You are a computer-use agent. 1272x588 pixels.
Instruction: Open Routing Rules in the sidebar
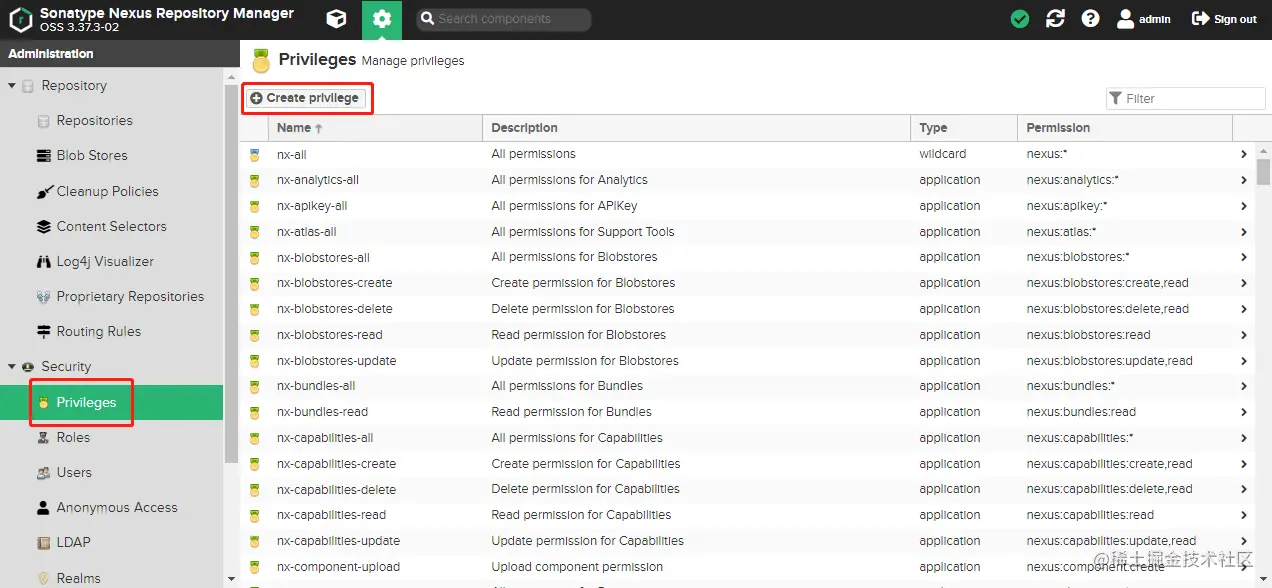[x=98, y=331]
